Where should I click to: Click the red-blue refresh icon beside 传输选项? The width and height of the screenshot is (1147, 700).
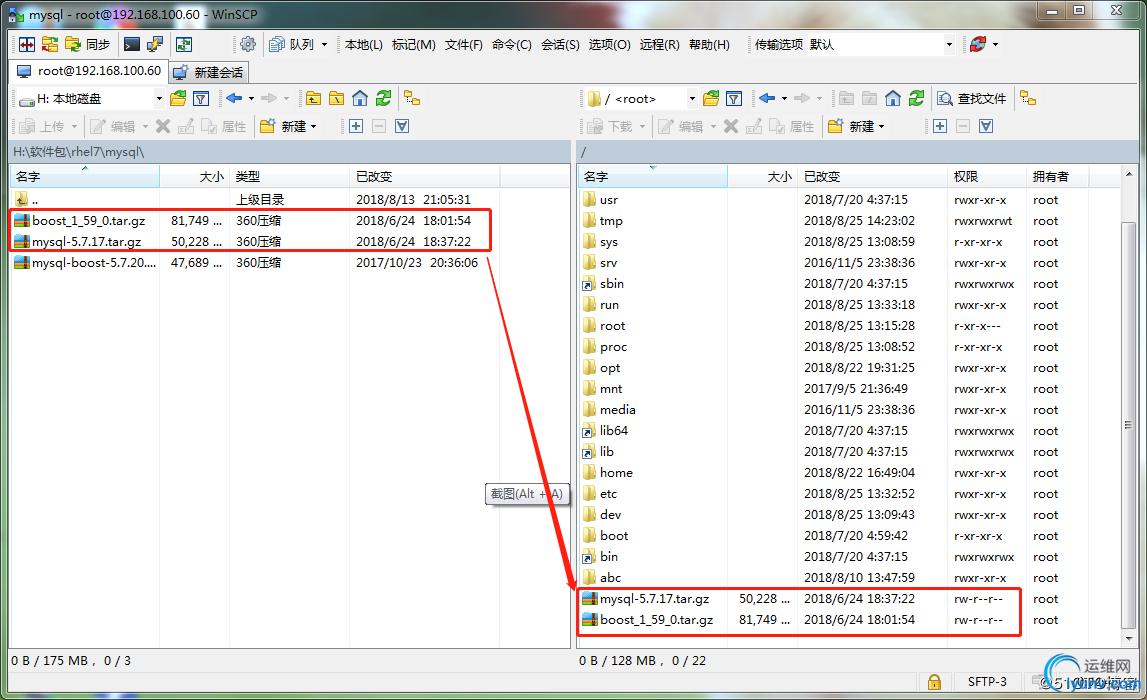[977, 45]
